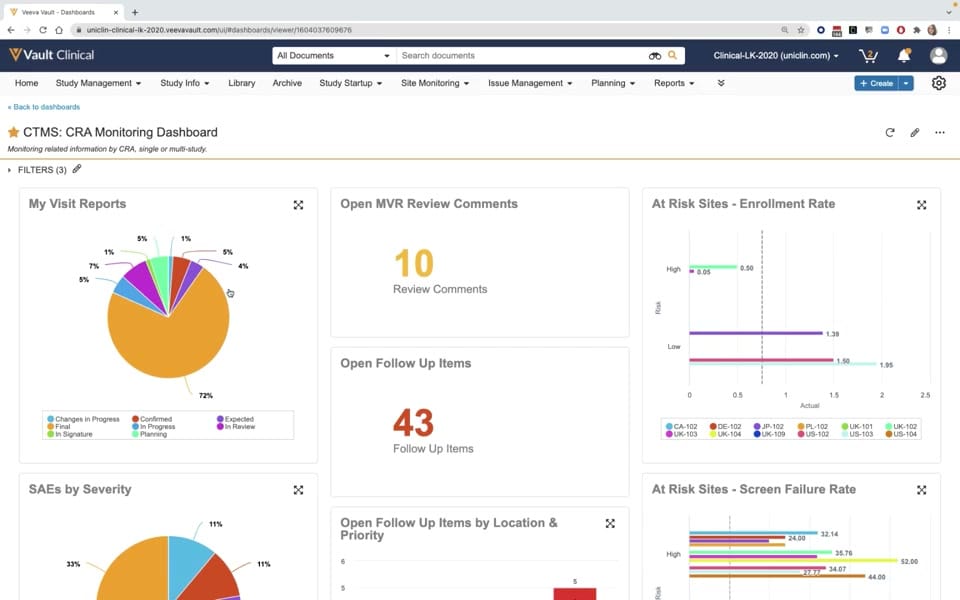Click the DE-102 legend entry

pos(726,427)
